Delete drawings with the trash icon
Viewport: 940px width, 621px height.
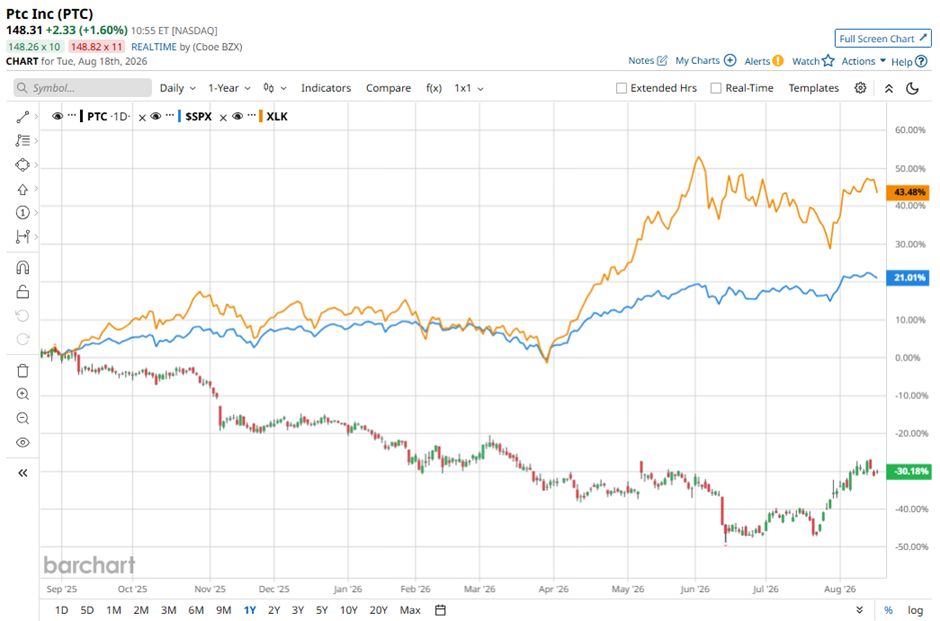click(x=23, y=370)
